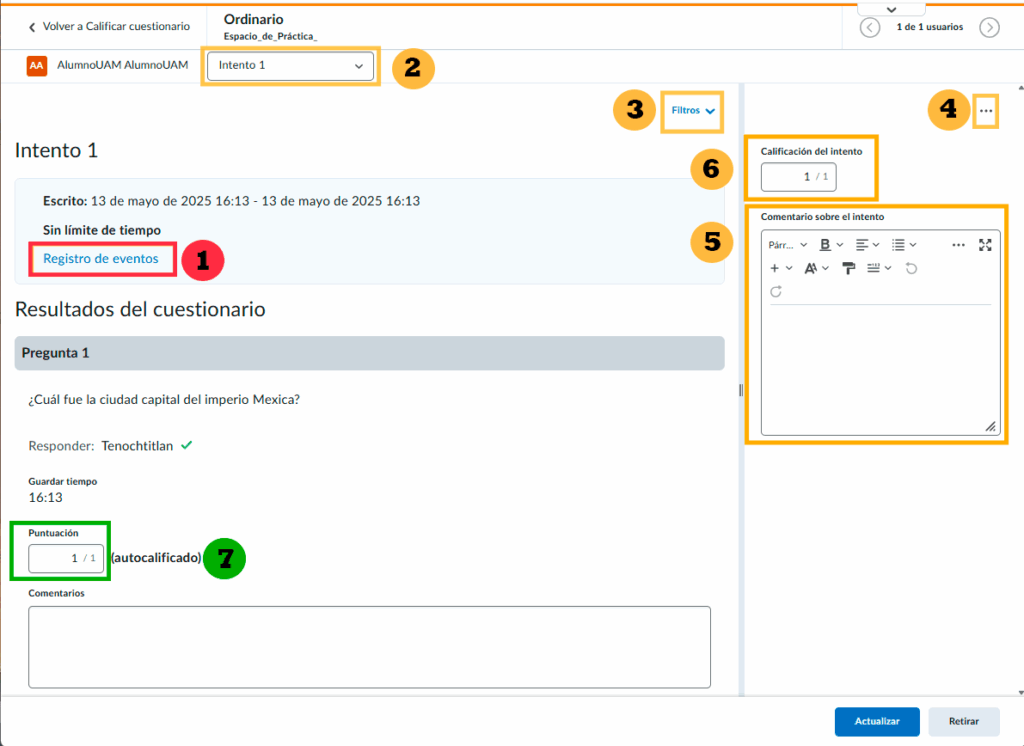Click the bulleted list icon
Viewport: 1024px width, 746px height.
899,245
